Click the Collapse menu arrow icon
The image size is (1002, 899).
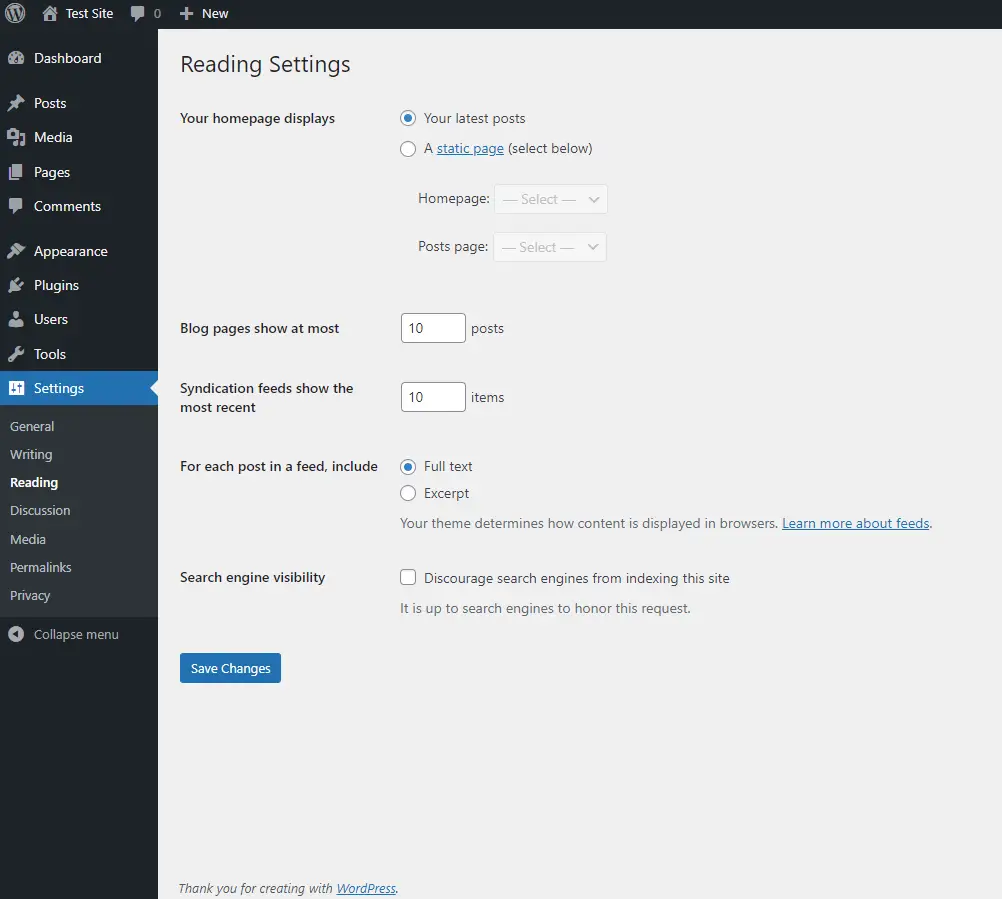pos(16,634)
